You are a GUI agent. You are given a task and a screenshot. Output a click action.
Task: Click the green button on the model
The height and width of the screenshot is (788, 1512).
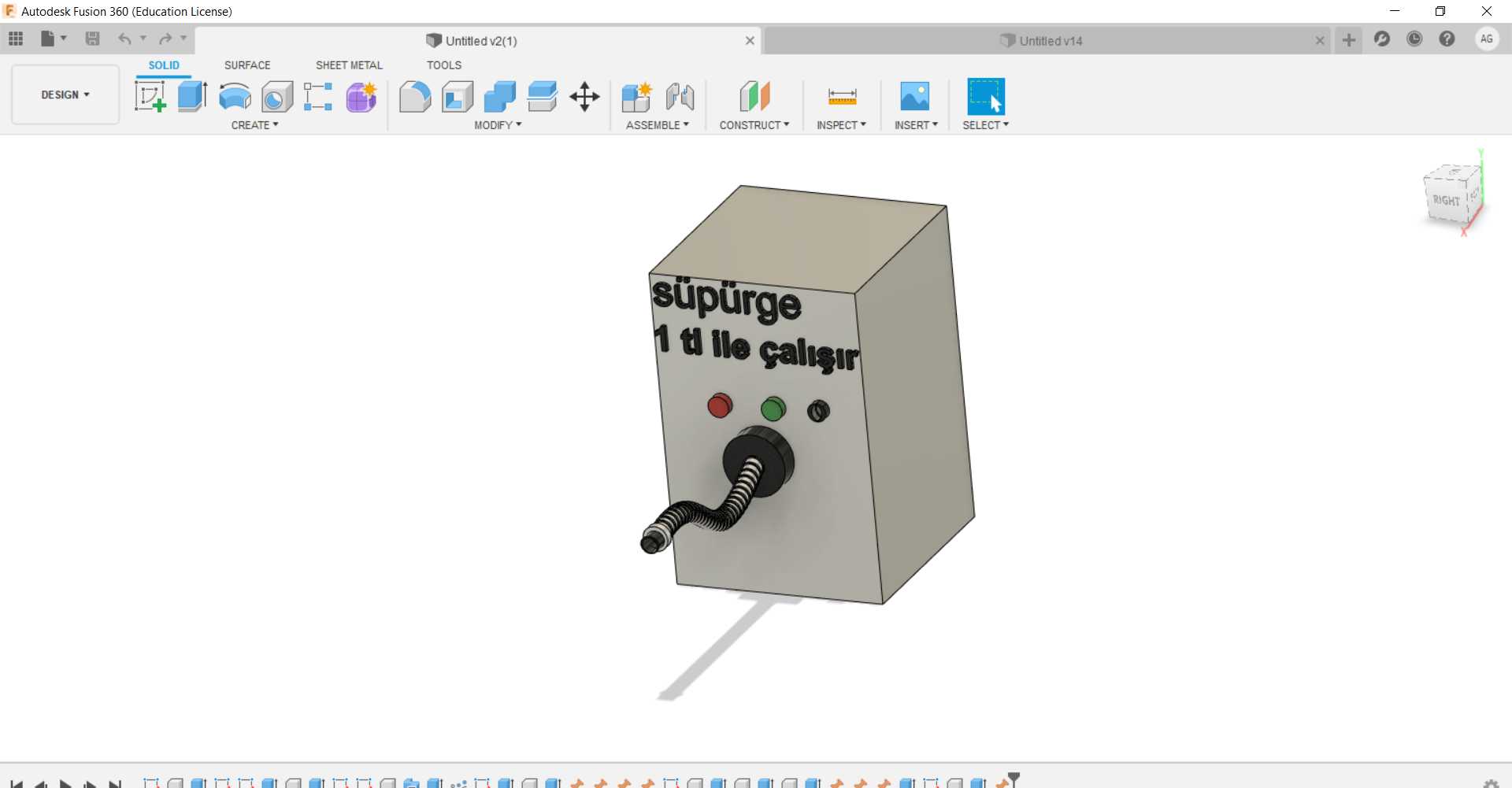point(773,409)
